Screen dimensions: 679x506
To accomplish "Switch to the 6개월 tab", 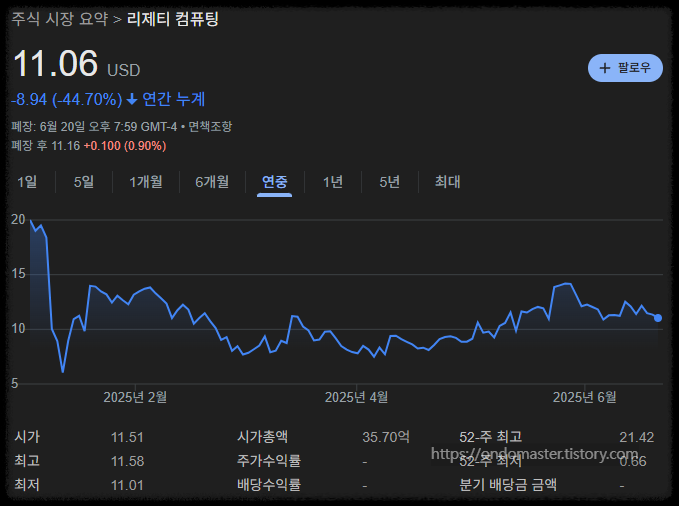I will point(212,182).
